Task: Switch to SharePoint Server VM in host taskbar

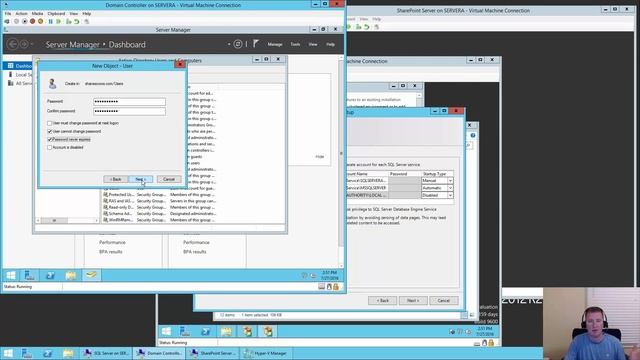Action: coord(213,353)
